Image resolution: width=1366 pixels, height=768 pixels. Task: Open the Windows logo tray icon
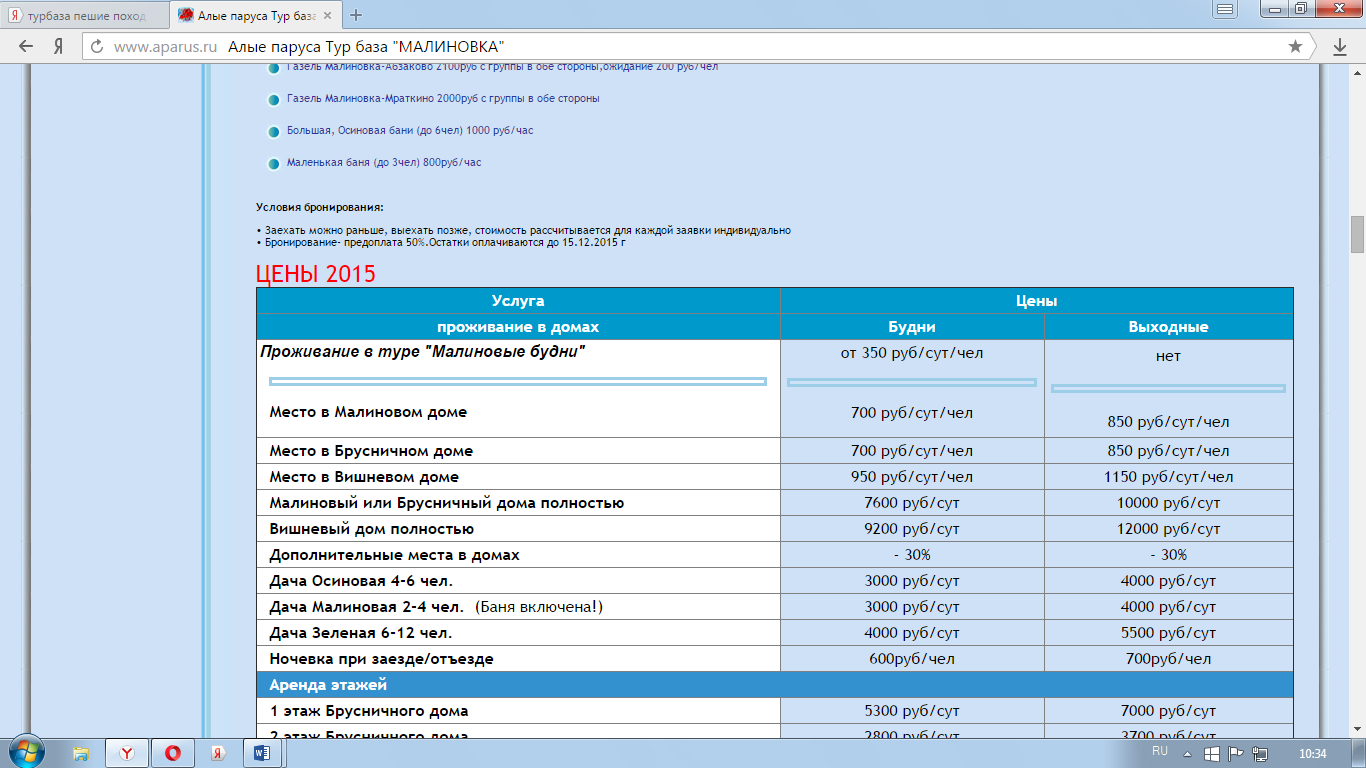(x=1211, y=753)
